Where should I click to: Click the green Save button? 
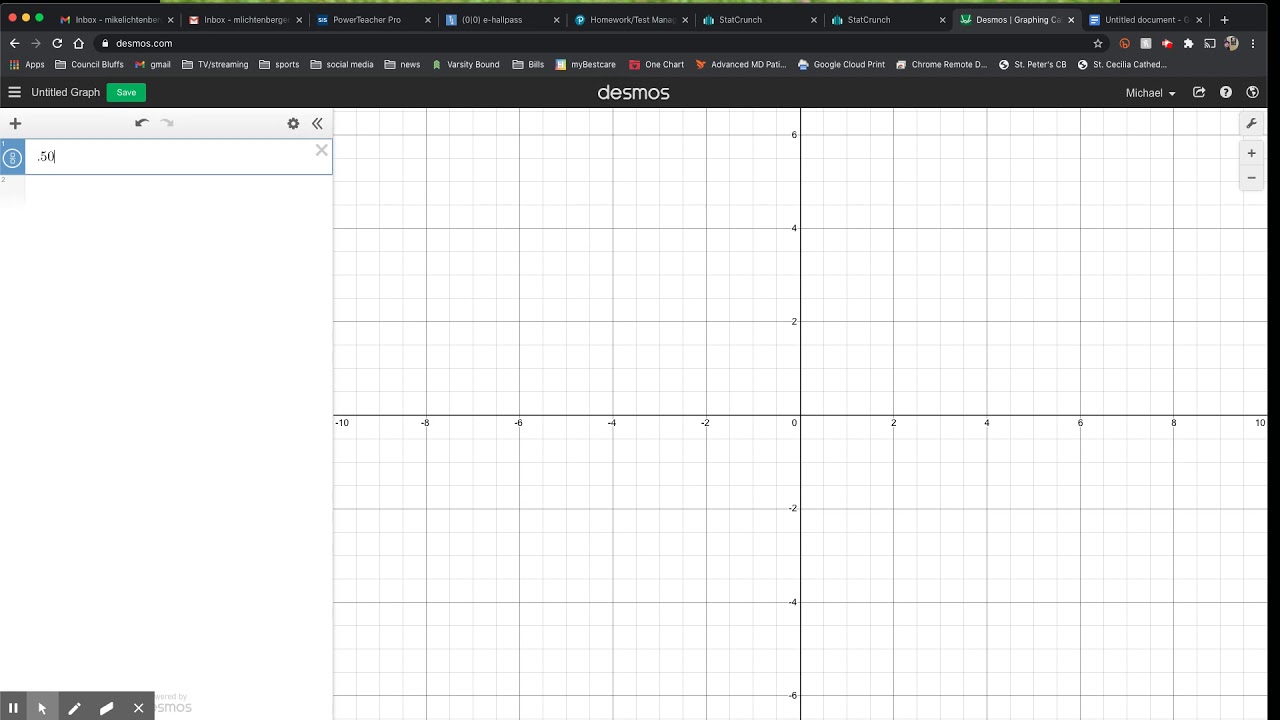point(126,92)
